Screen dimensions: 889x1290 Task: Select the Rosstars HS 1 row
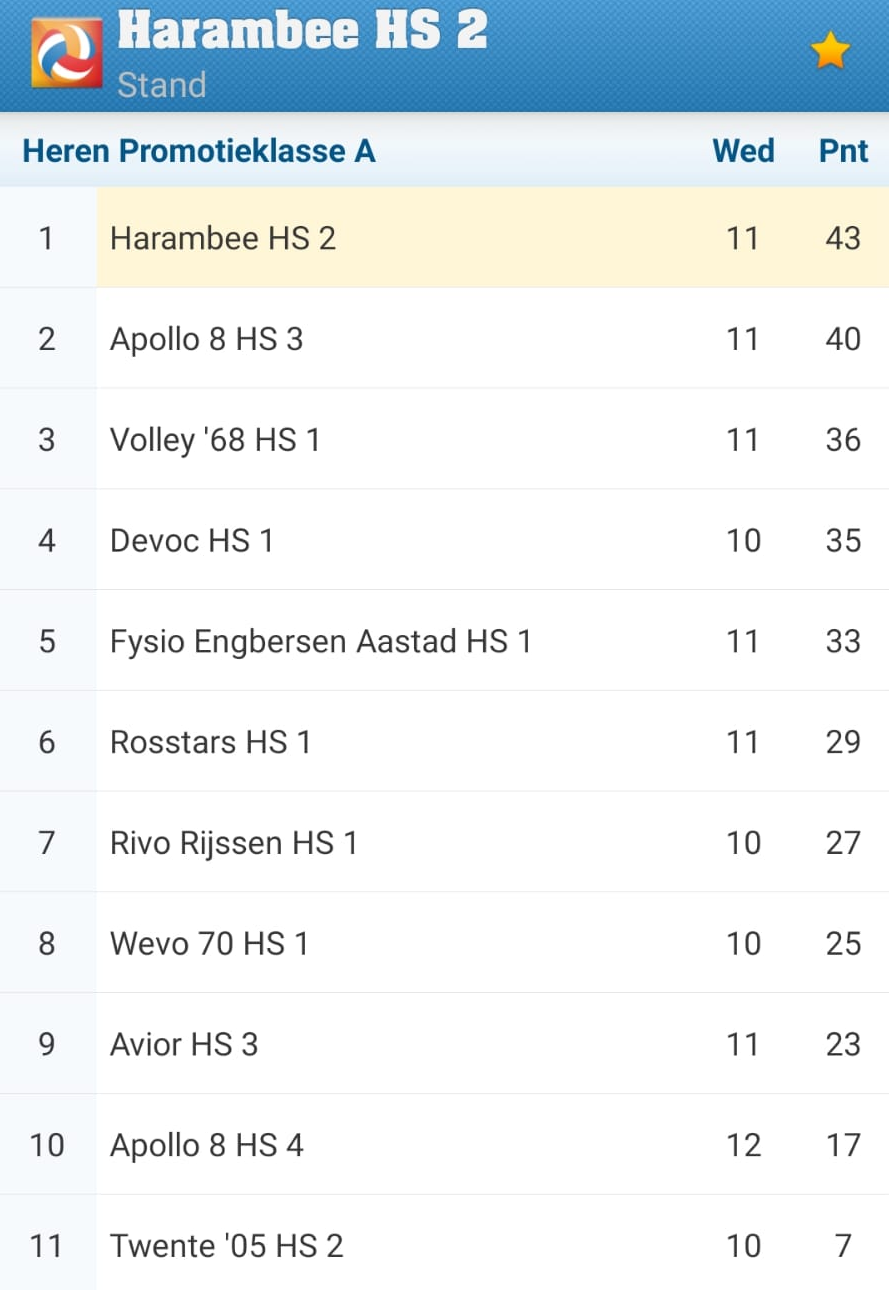click(x=210, y=742)
